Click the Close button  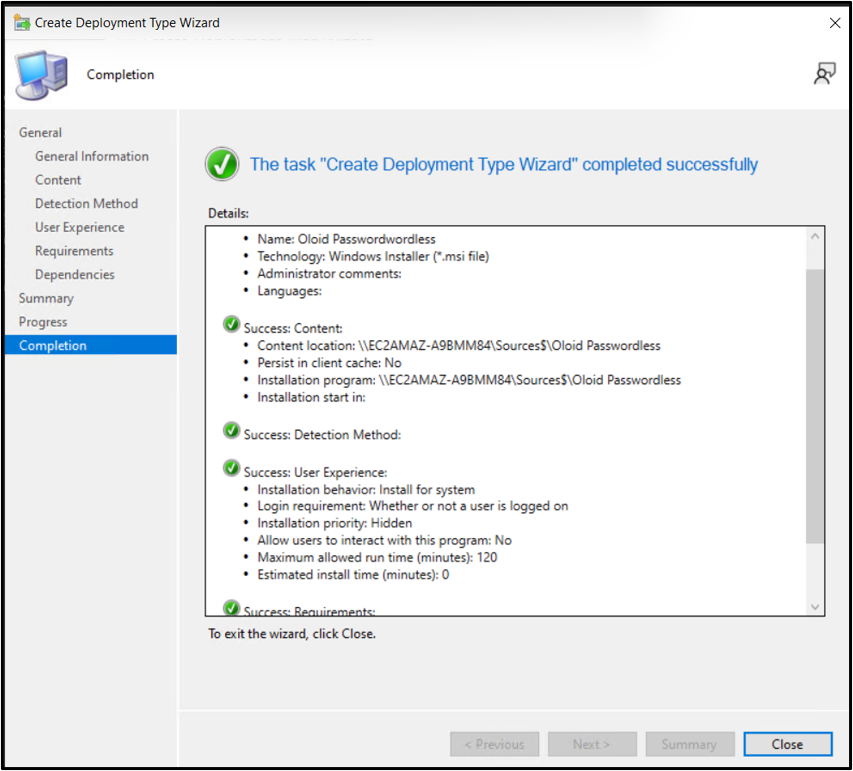tap(787, 744)
